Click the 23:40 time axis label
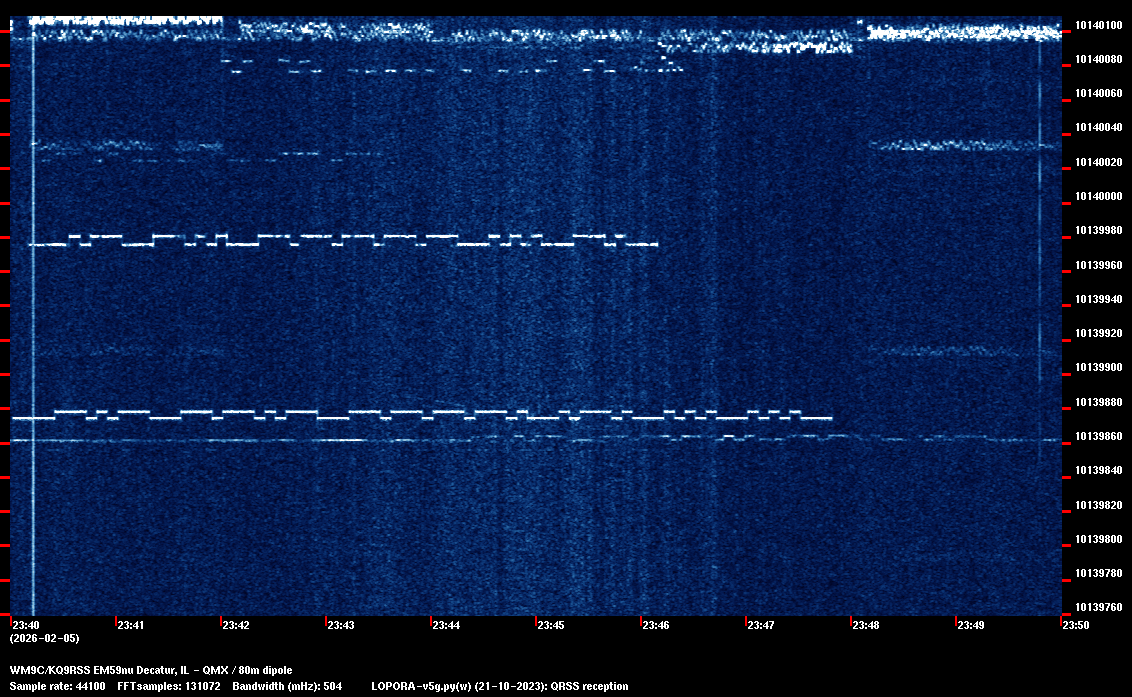The image size is (1132, 697). pos(26,625)
